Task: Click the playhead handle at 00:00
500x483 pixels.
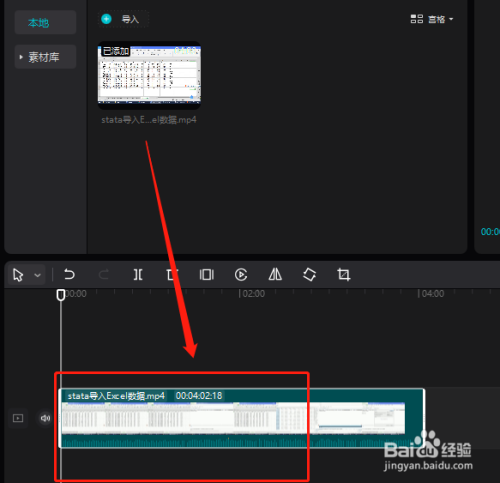Action: [x=61, y=295]
